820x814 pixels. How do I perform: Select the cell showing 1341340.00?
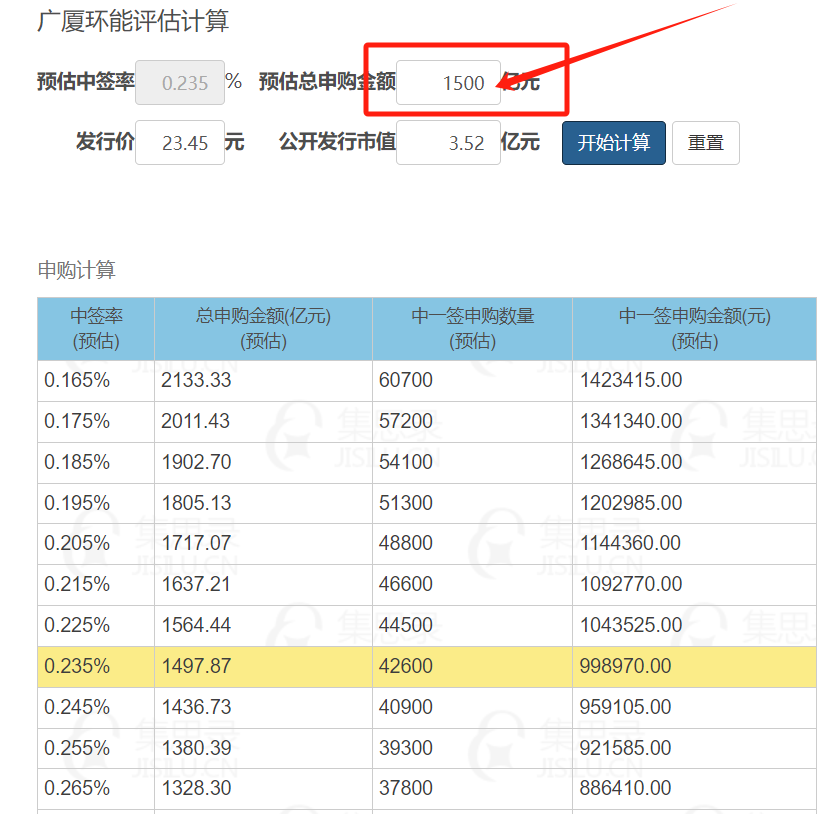[694, 422]
